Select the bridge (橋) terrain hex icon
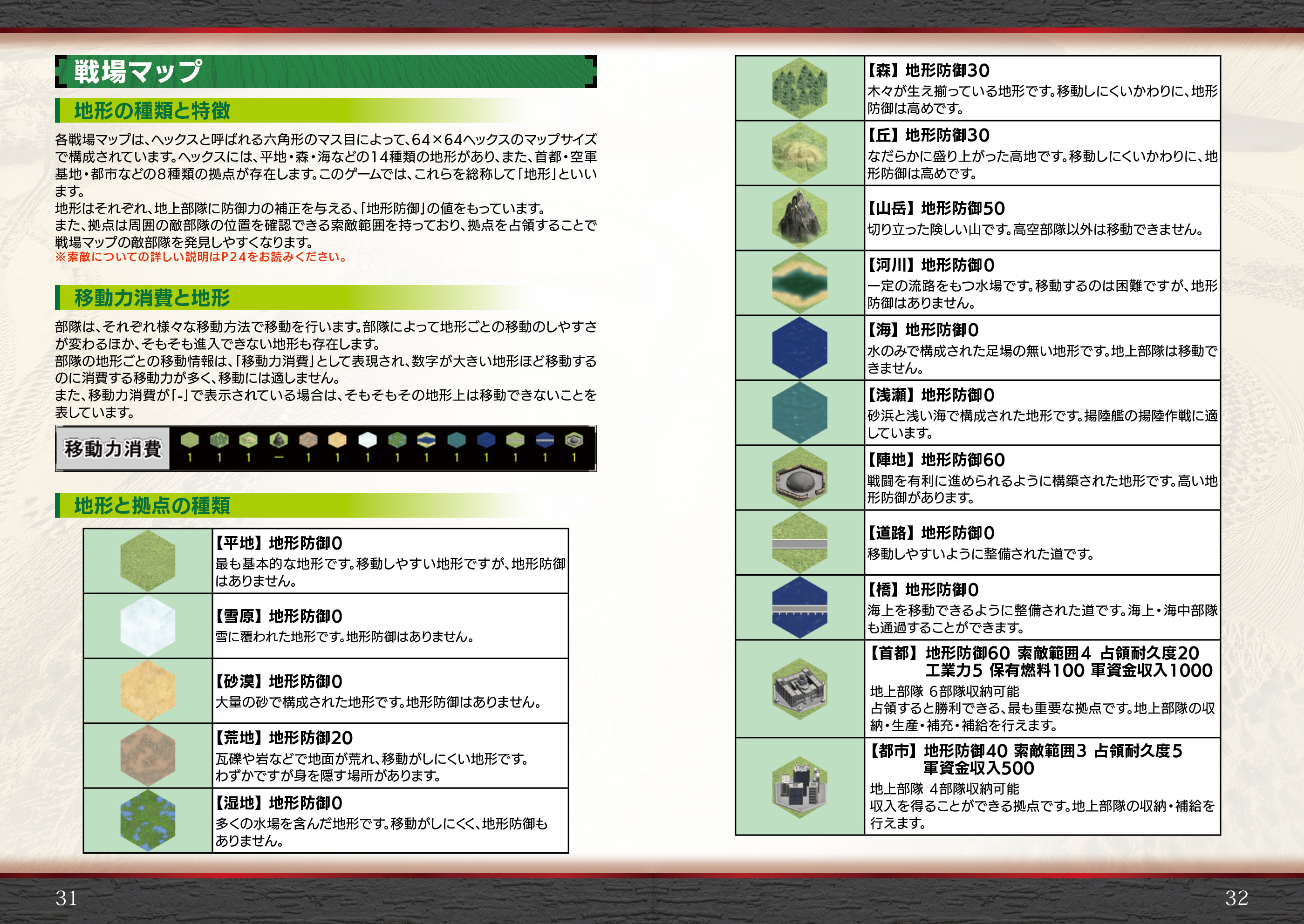Screen dimensions: 1304x924 tap(799, 608)
